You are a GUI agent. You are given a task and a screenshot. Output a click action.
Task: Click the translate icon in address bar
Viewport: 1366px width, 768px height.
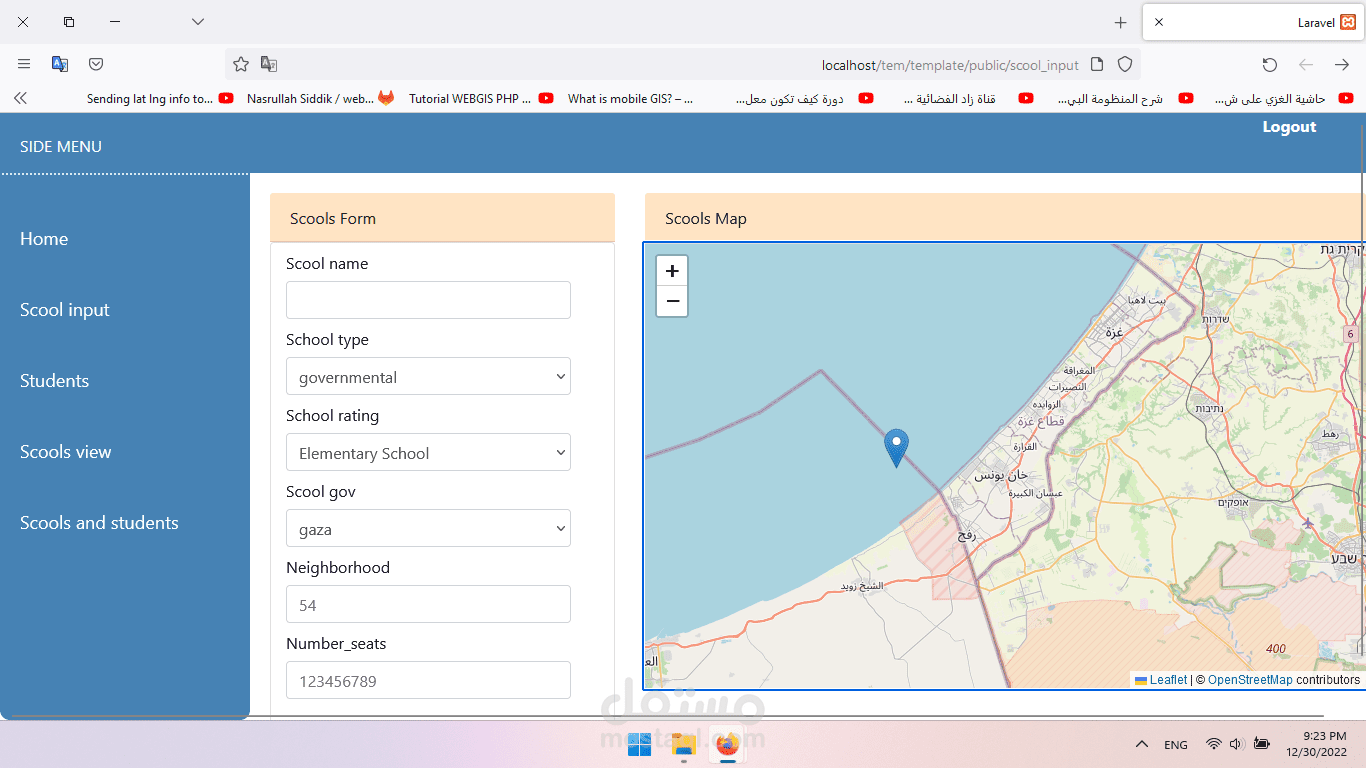coord(269,64)
